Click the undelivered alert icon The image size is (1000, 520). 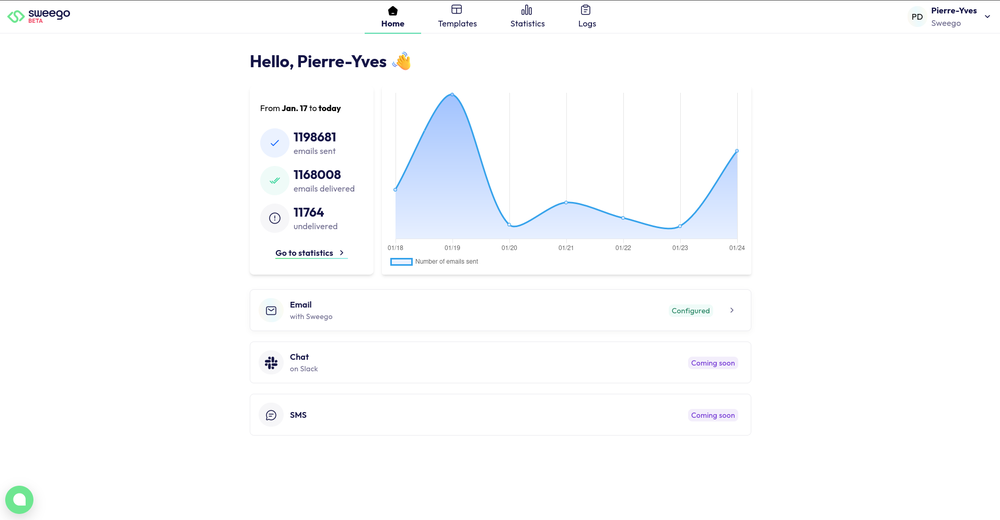275,218
